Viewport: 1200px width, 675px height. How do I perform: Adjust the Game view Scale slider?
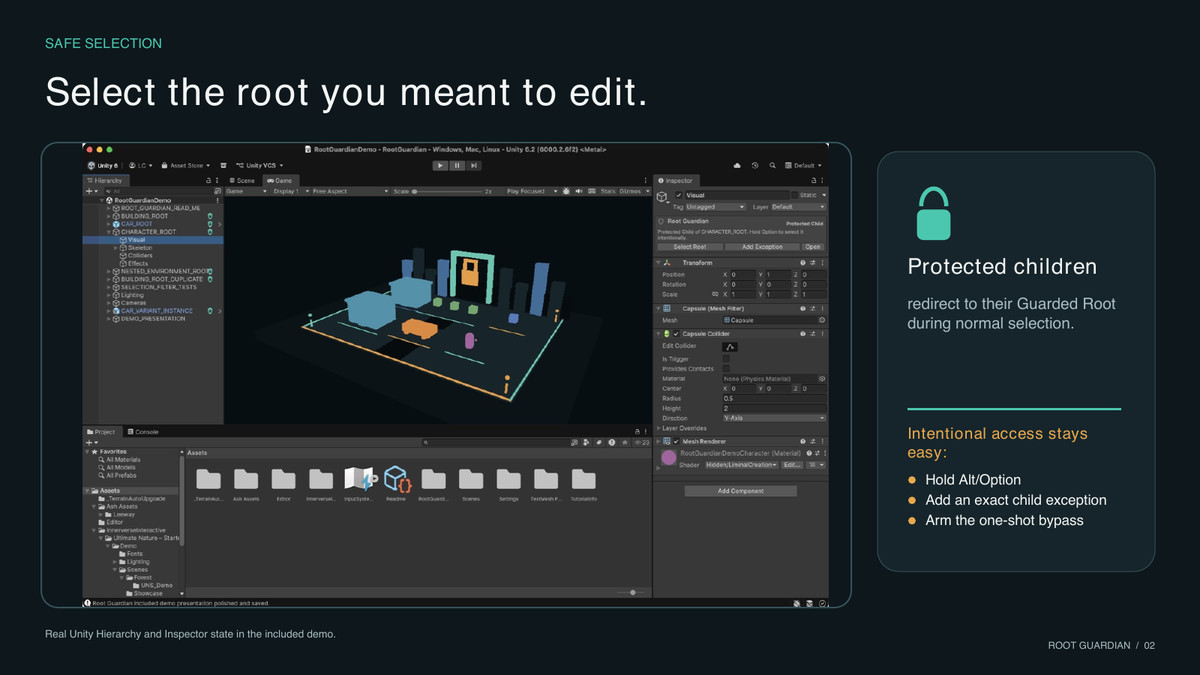click(x=448, y=191)
